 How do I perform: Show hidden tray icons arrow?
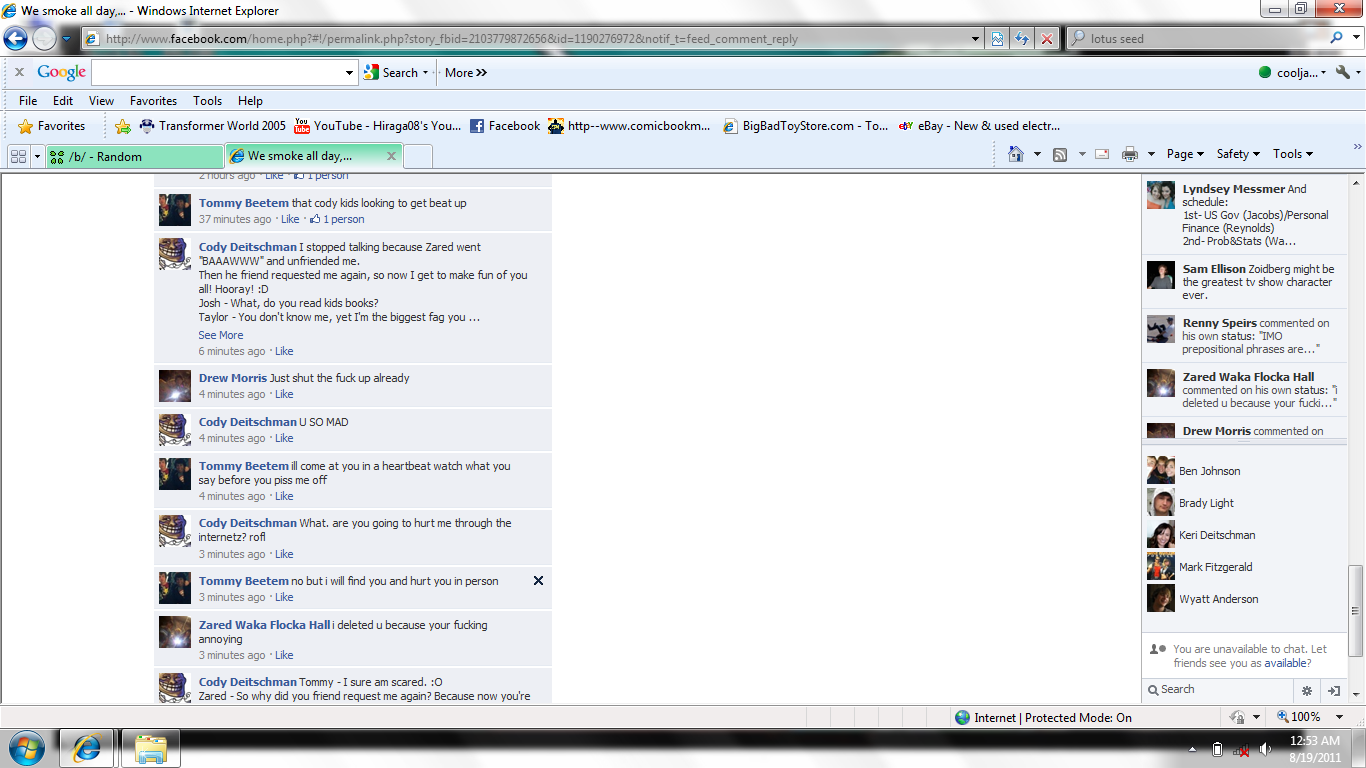pyautogui.click(x=1192, y=748)
